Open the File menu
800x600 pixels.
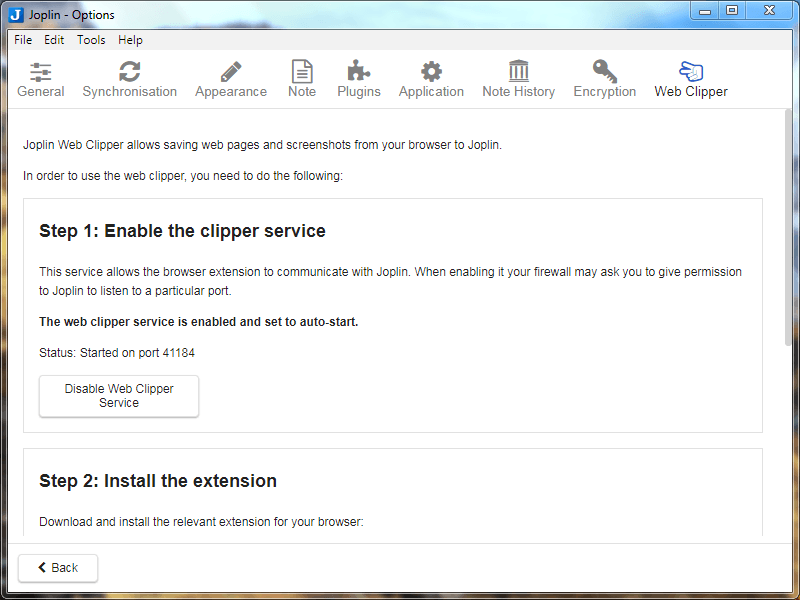[x=23, y=40]
